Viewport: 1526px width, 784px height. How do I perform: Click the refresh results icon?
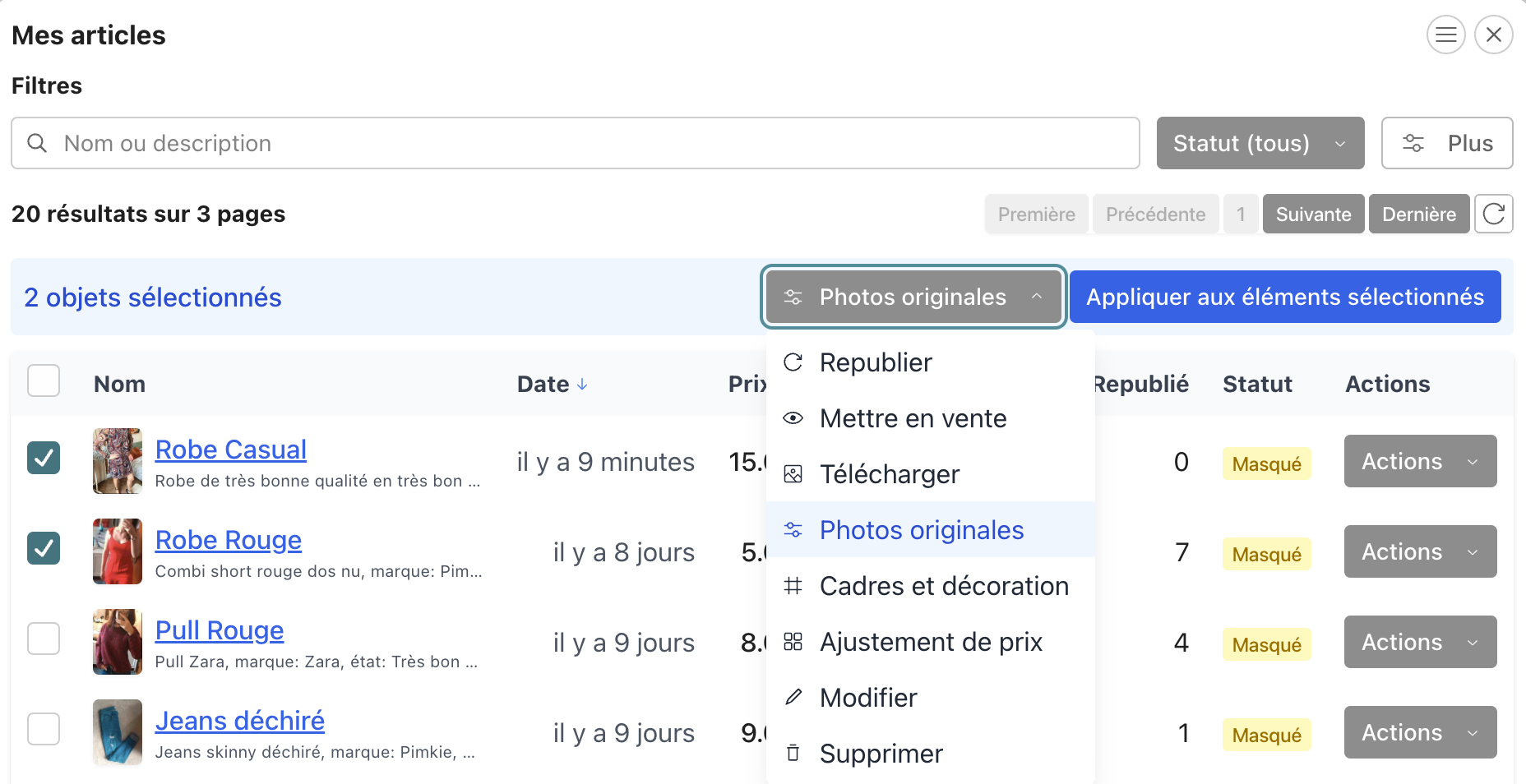(x=1494, y=214)
